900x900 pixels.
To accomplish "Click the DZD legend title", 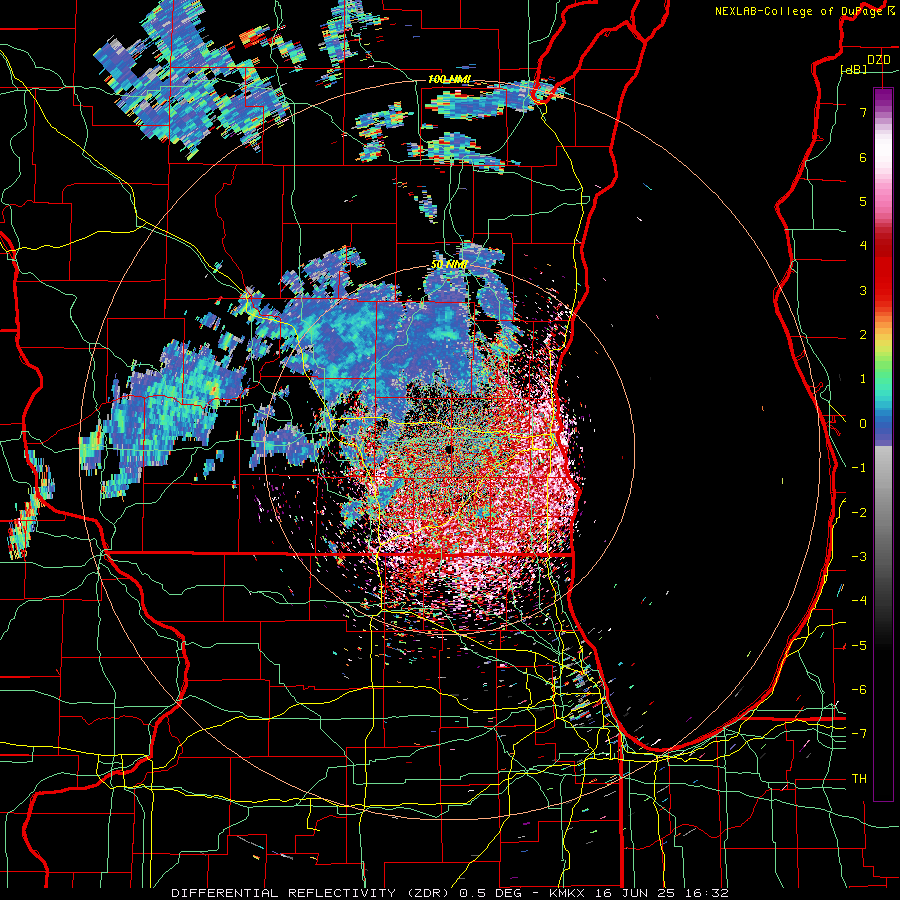I will pos(878,60).
